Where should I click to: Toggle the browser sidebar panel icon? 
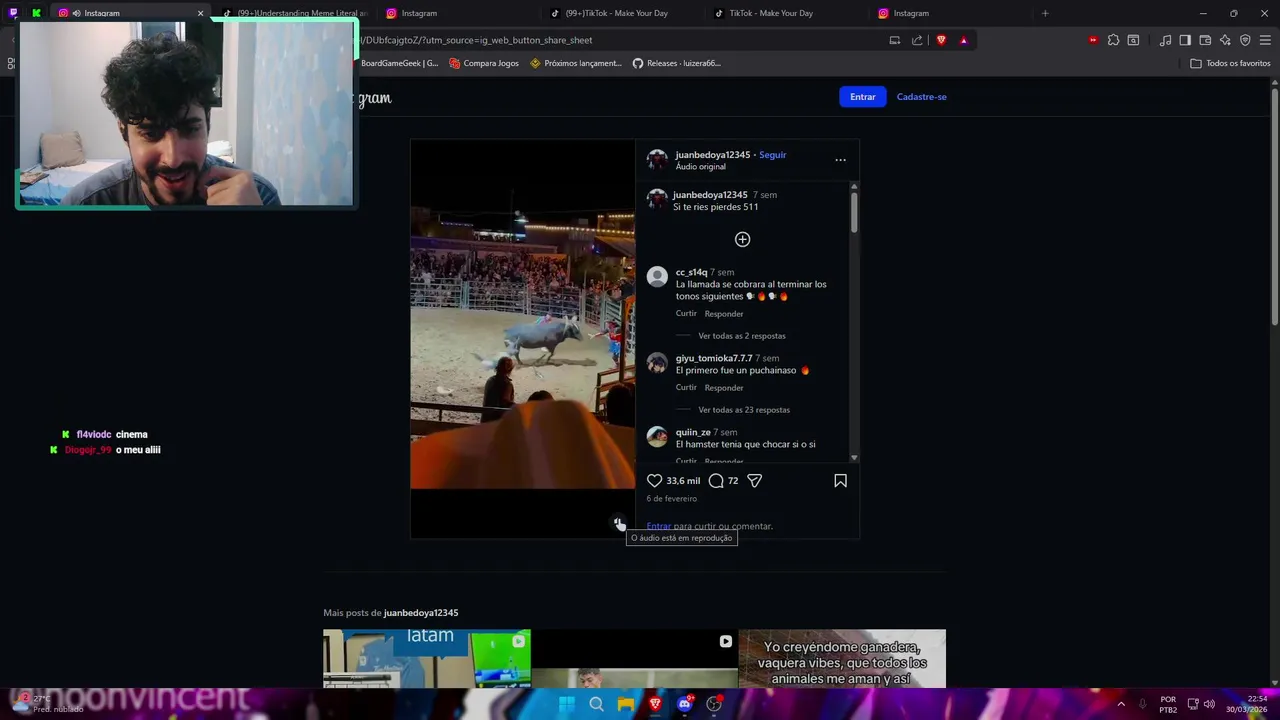(1185, 40)
